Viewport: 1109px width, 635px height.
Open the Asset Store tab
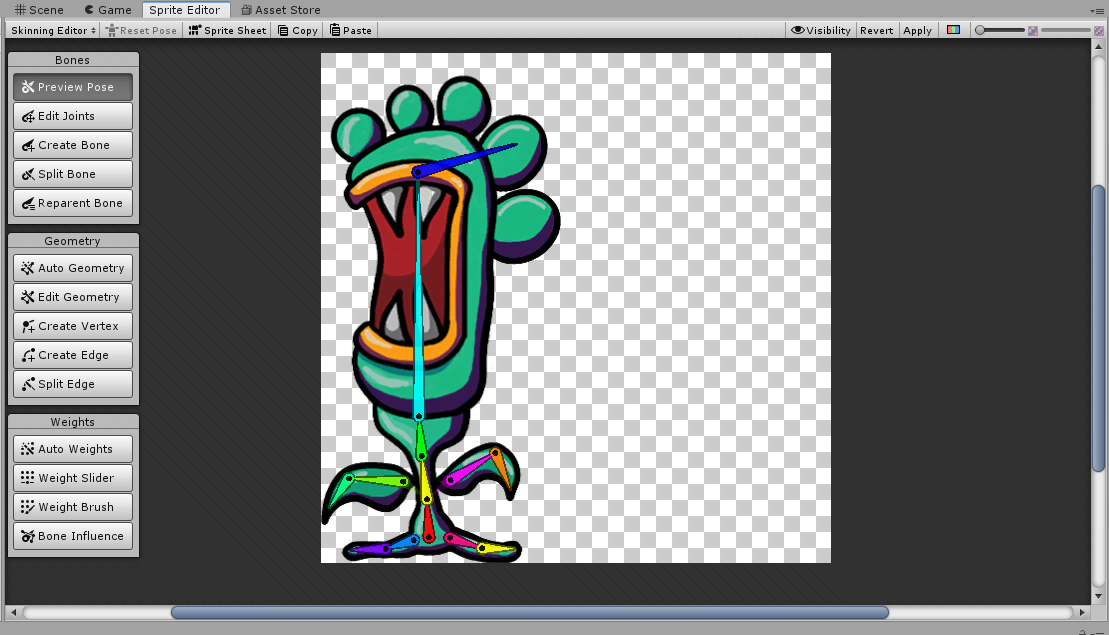(x=281, y=10)
